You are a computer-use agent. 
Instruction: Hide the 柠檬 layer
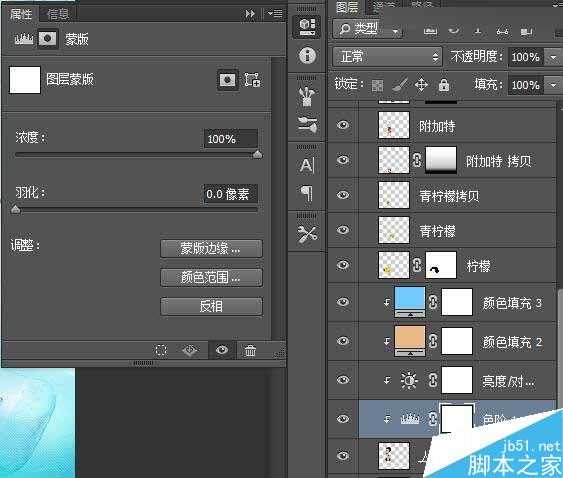click(x=343, y=265)
